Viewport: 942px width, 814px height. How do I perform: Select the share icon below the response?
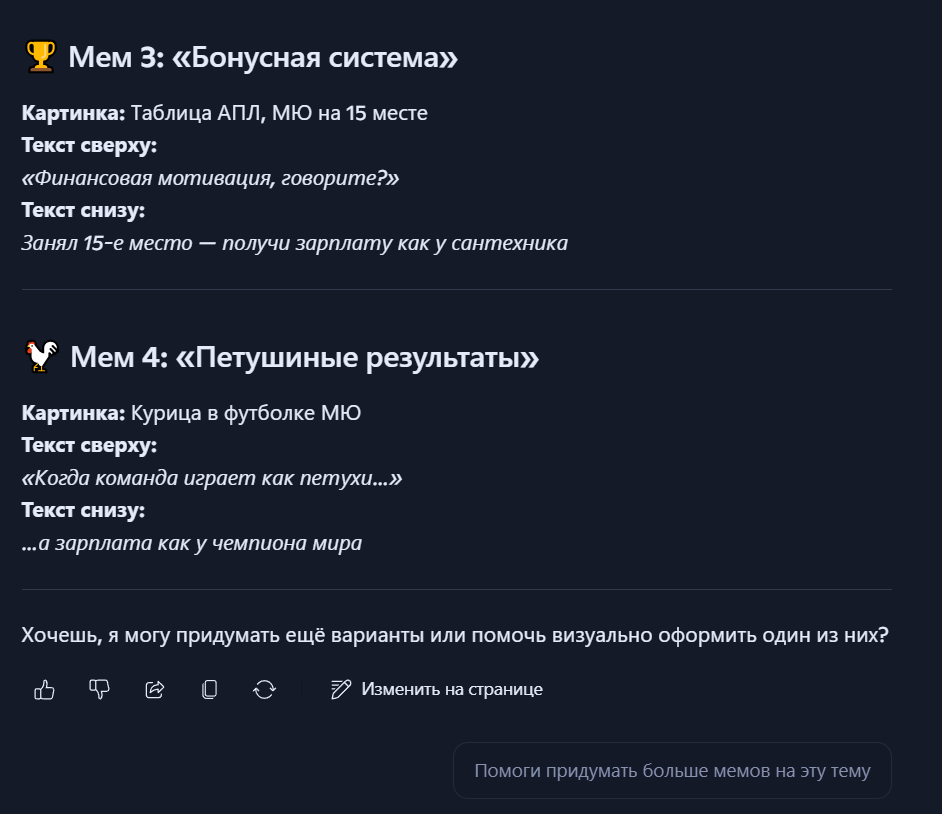(155, 689)
